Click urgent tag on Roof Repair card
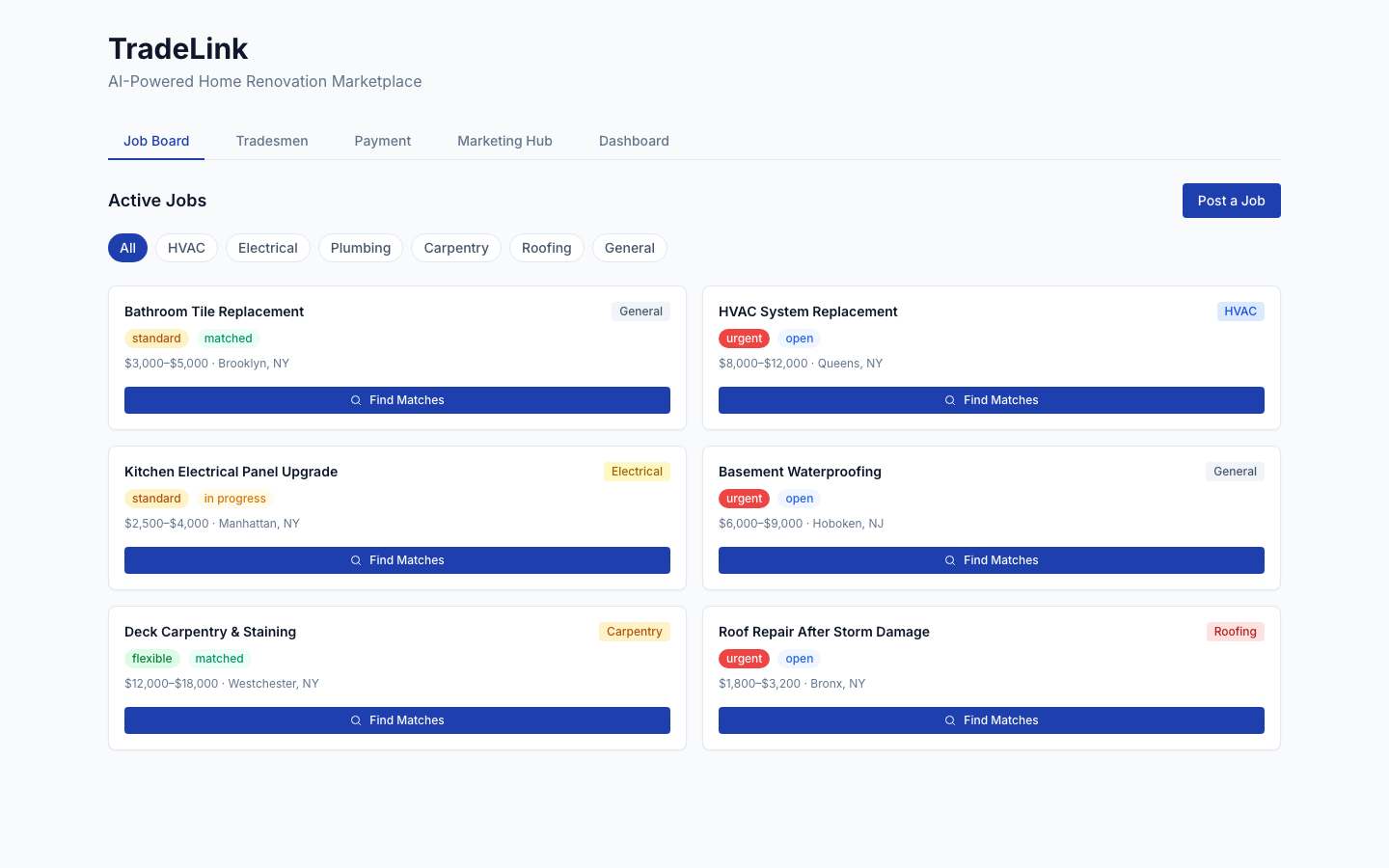The height and width of the screenshot is (868, 1389). click(745, 659)
